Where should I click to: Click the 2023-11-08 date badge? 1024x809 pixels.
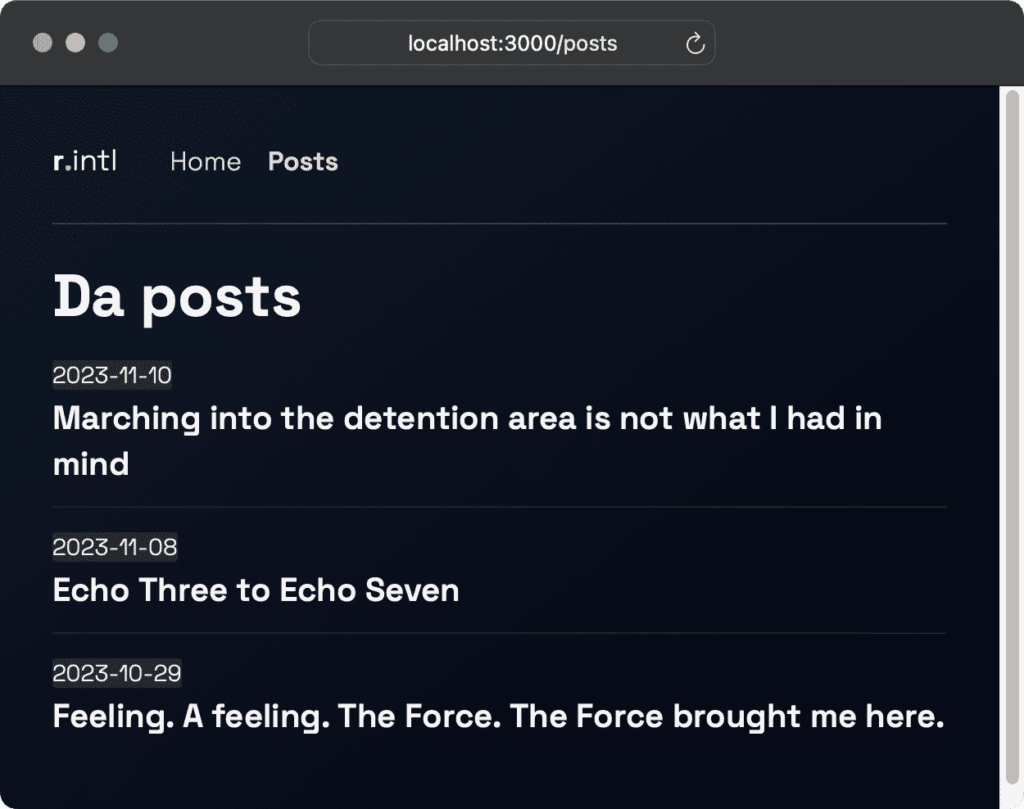[x=115, y=547]
